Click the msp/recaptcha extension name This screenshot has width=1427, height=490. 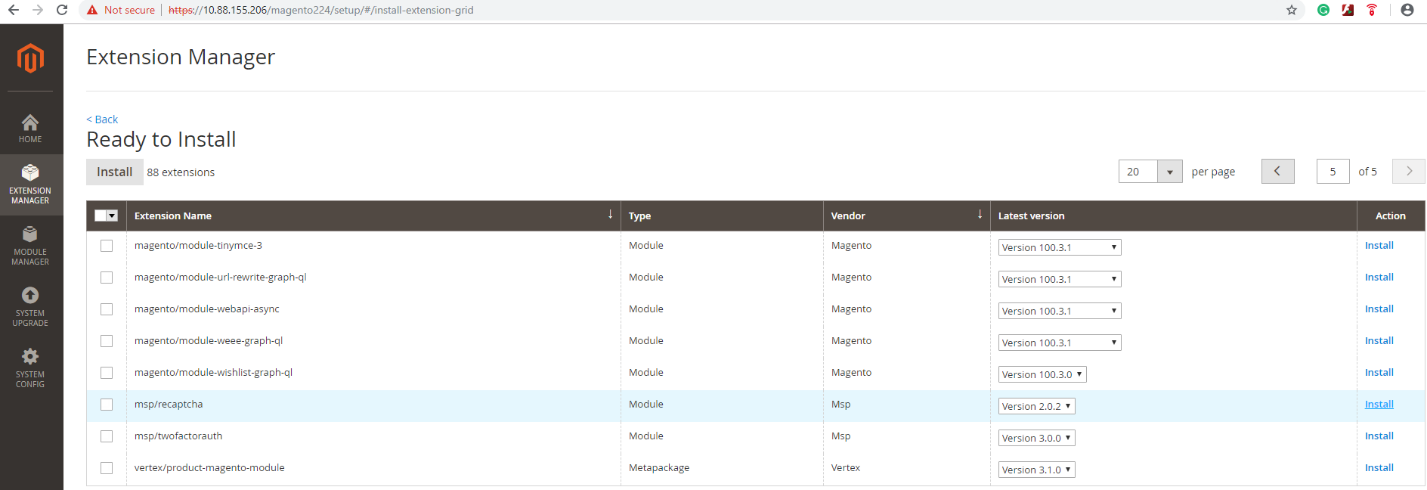click(x=168, y=404)
